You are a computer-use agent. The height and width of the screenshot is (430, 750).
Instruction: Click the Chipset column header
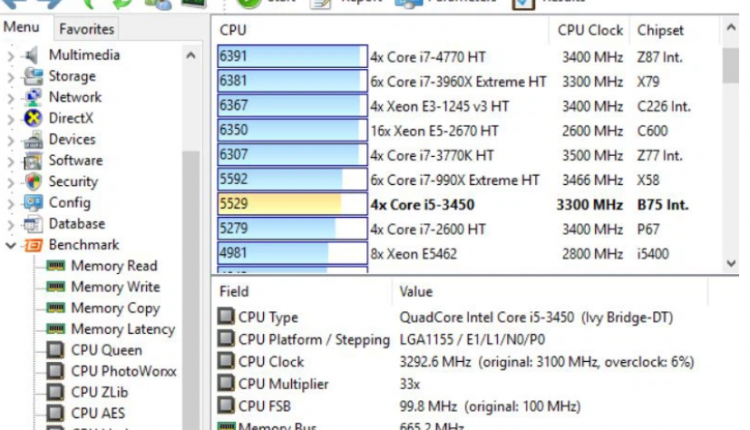(x=661, y=31)
